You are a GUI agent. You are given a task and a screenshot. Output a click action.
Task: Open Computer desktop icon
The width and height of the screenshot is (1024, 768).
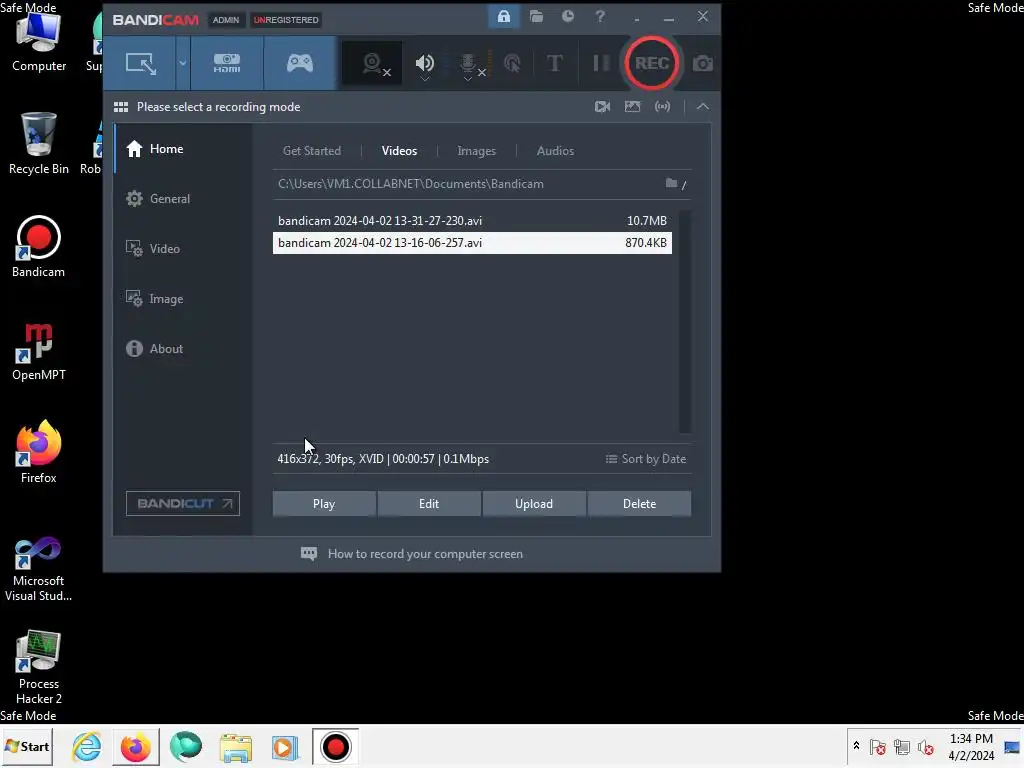point(39,43)
